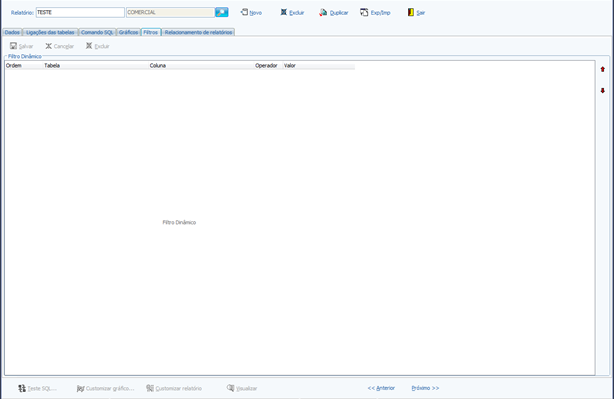Screen dimensions: 616x400
Task: Click Cancelar in the filter toolbar
Action: click(59, 46)
